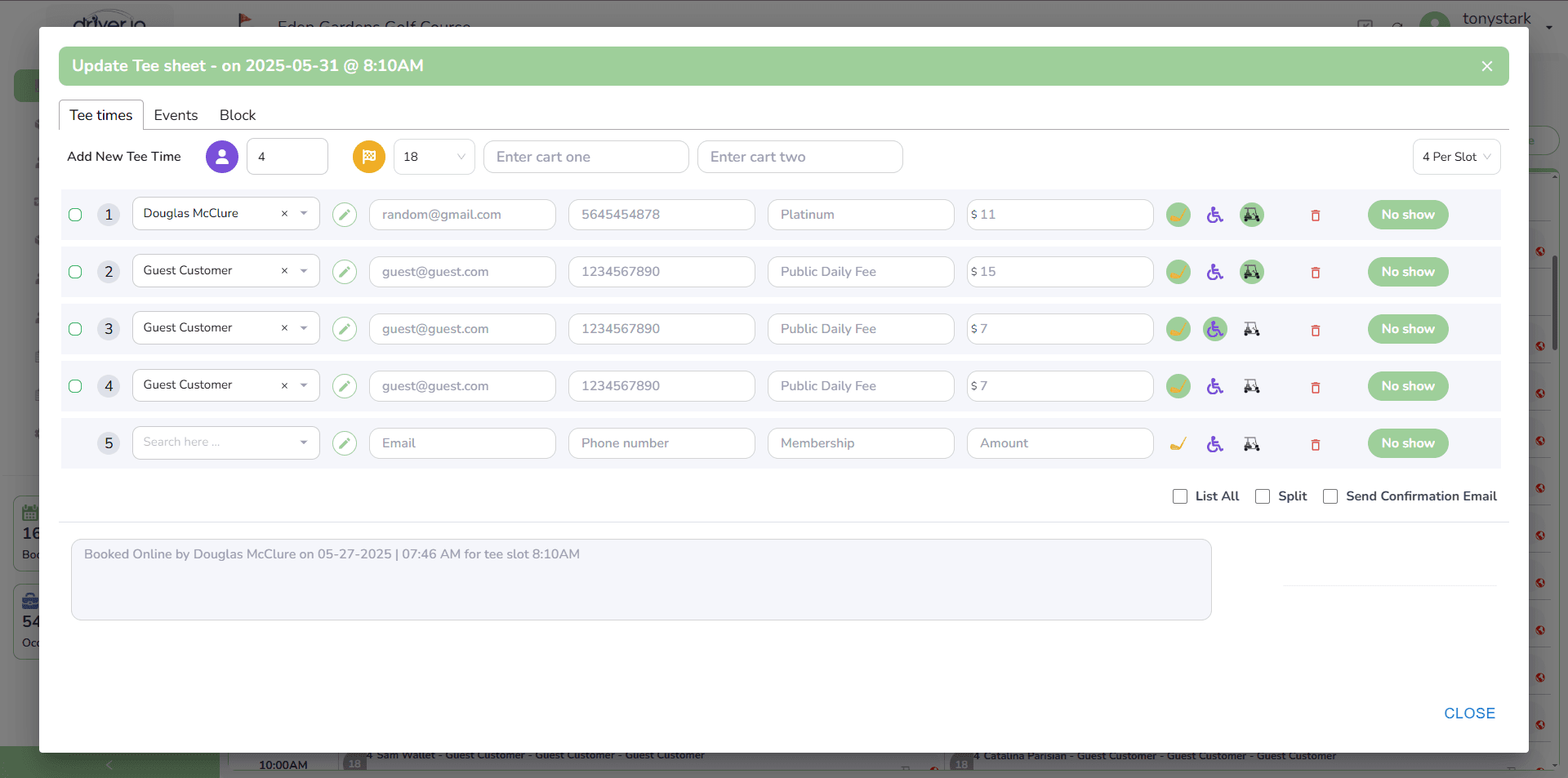Click the orange holes flag icon
The height and width of the screenshot is (778, 1568).
(369, 157)
